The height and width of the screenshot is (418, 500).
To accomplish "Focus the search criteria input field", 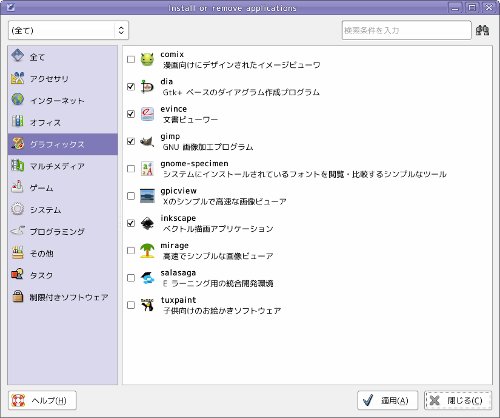I will coord(407,30).
